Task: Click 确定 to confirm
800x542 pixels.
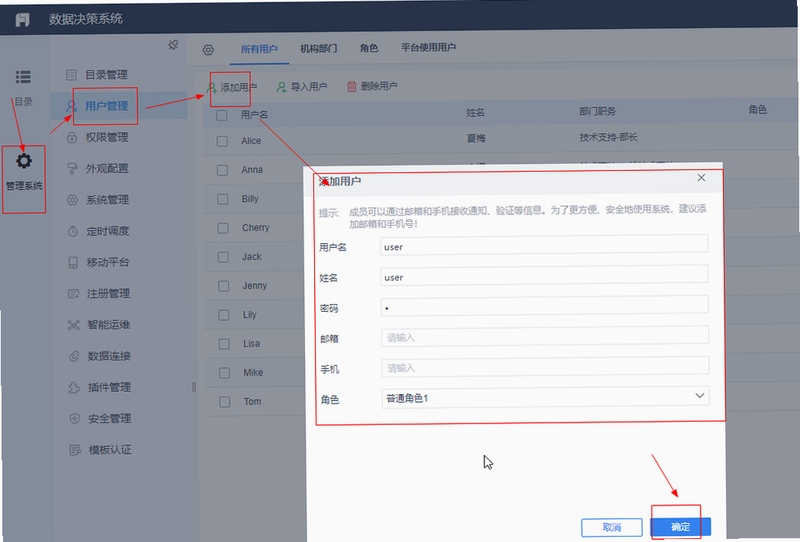Action: pos(680,526)
